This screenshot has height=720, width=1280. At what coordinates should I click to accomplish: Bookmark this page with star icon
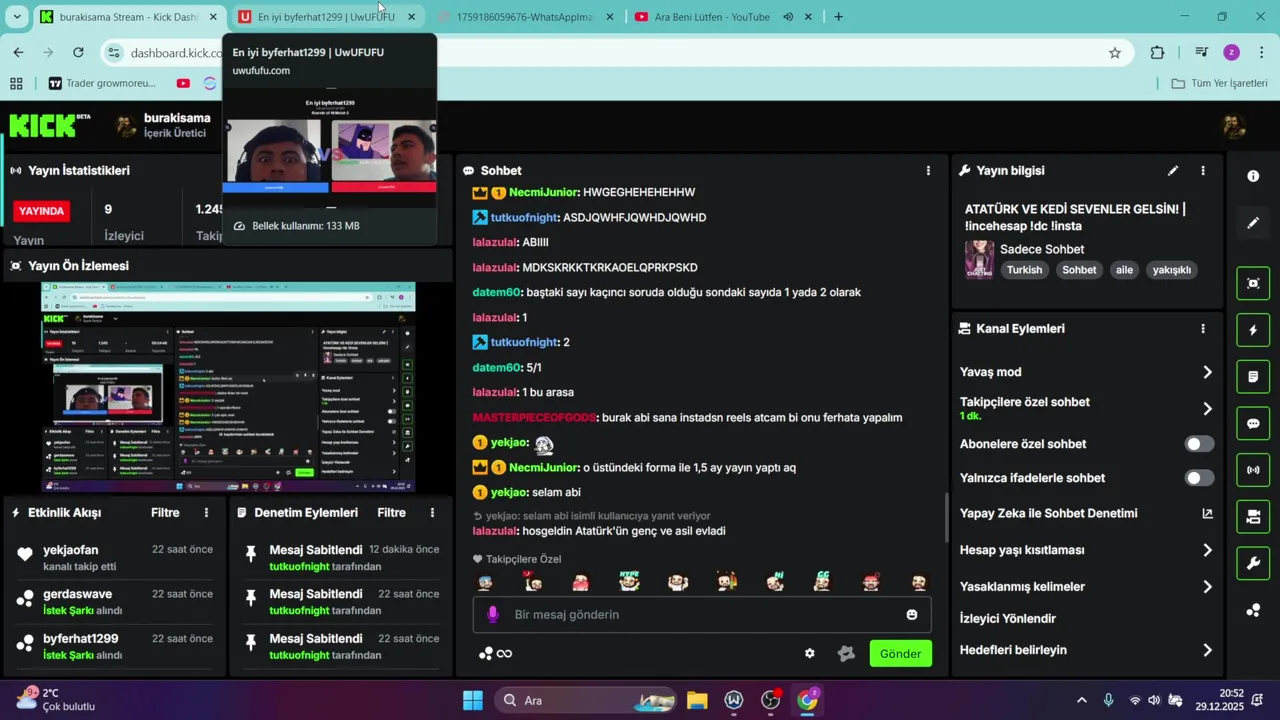1115,53
